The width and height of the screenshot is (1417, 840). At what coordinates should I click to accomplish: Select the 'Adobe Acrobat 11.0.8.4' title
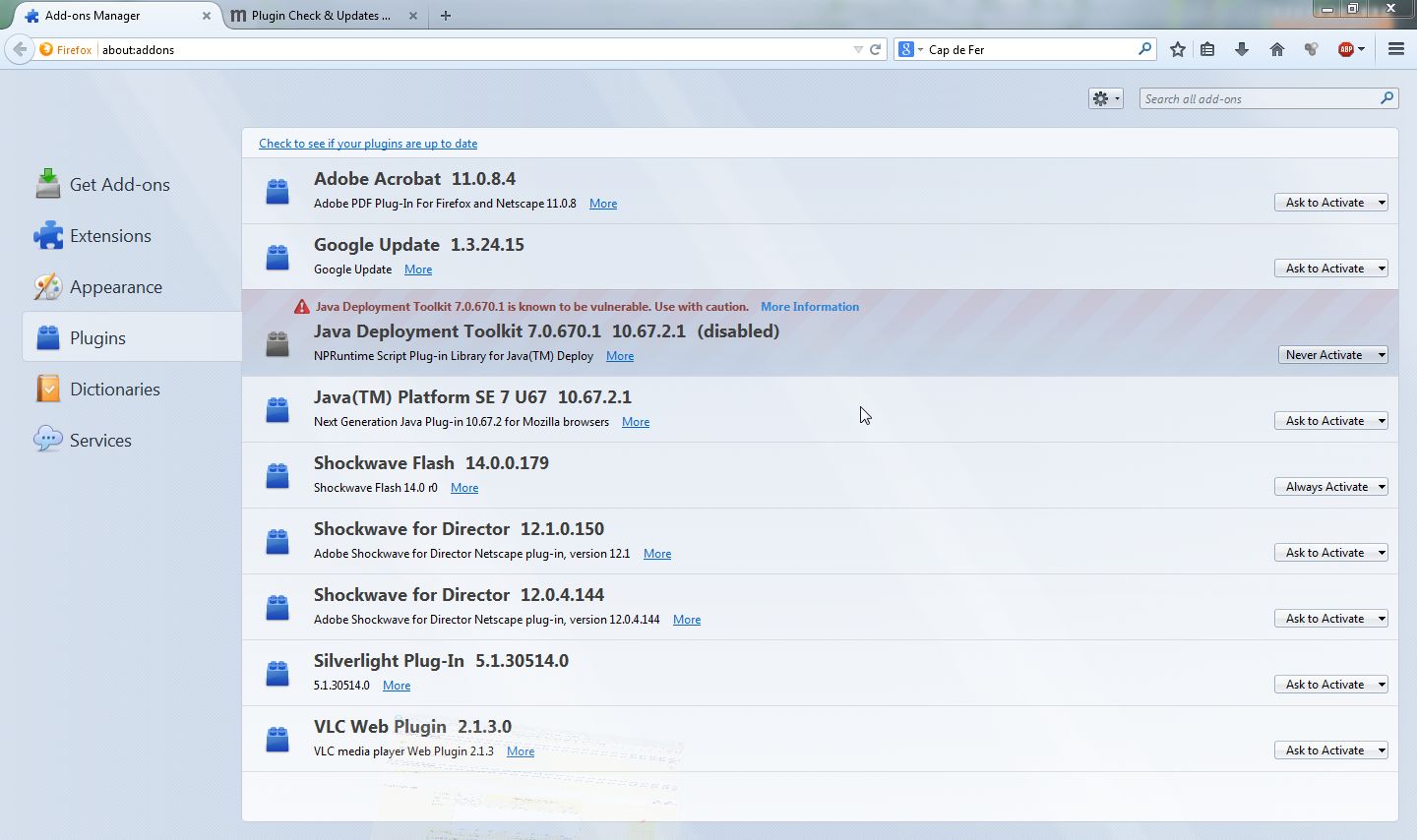tap(414, 178)
